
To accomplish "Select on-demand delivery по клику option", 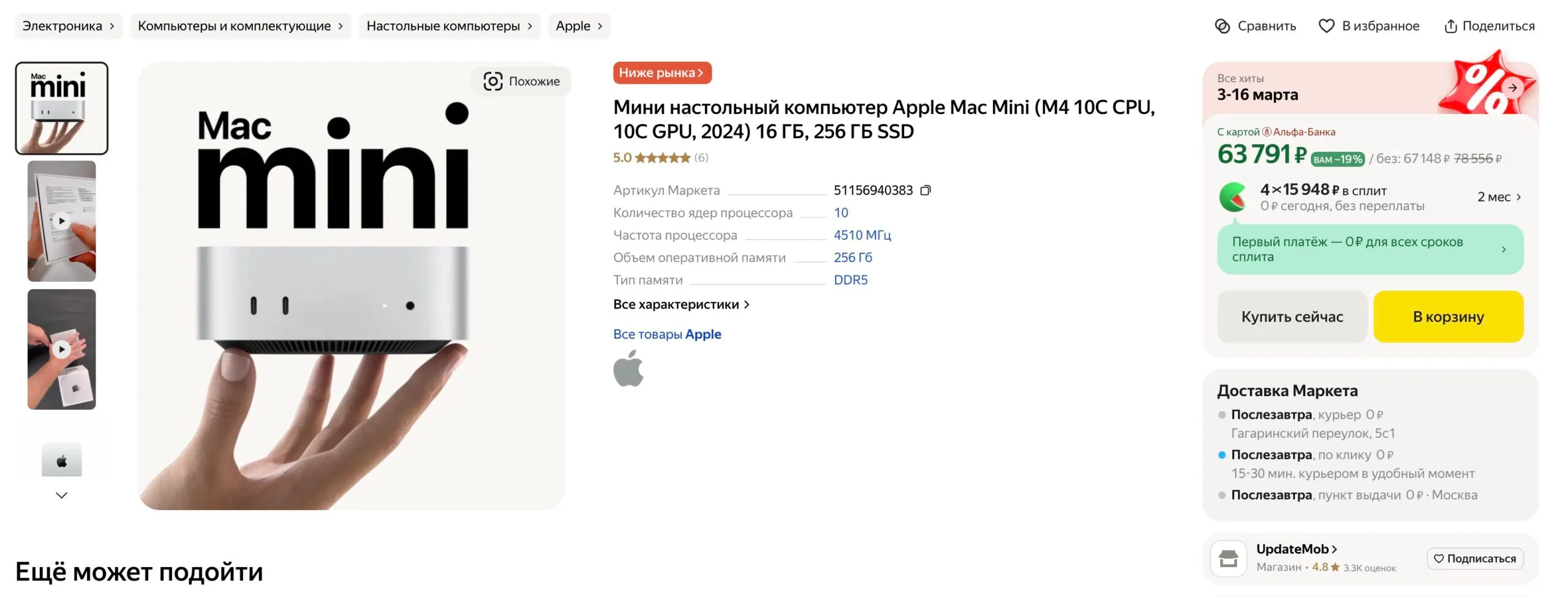I will tap(1272, 455).
